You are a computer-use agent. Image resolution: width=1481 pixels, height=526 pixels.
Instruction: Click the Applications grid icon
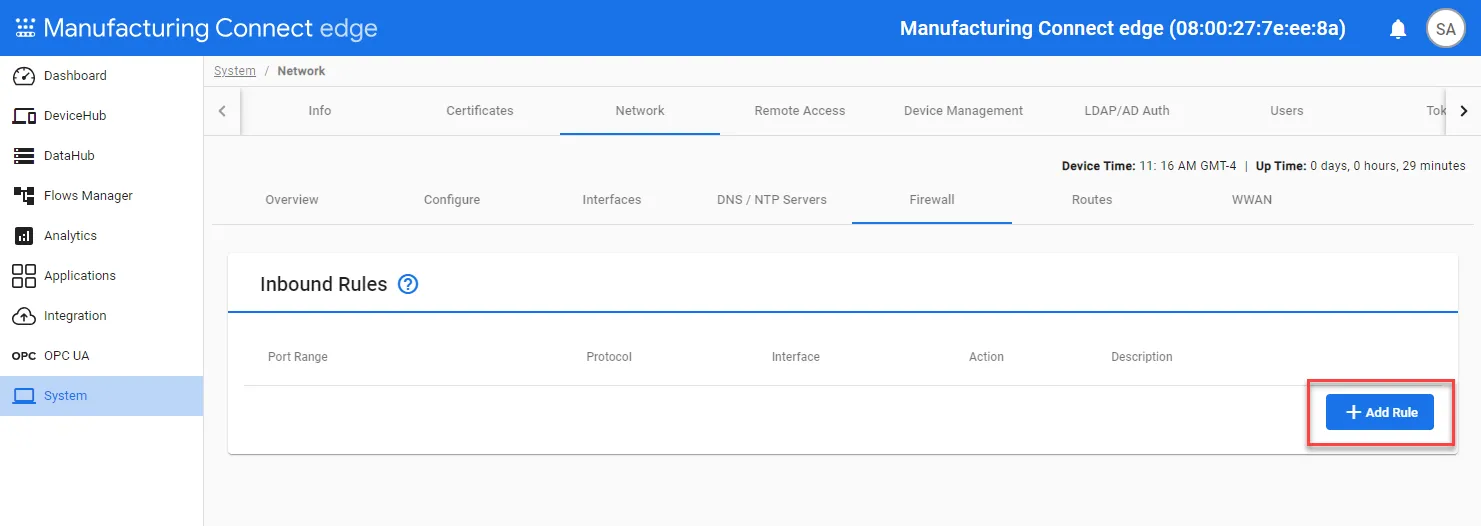(24, 276)
